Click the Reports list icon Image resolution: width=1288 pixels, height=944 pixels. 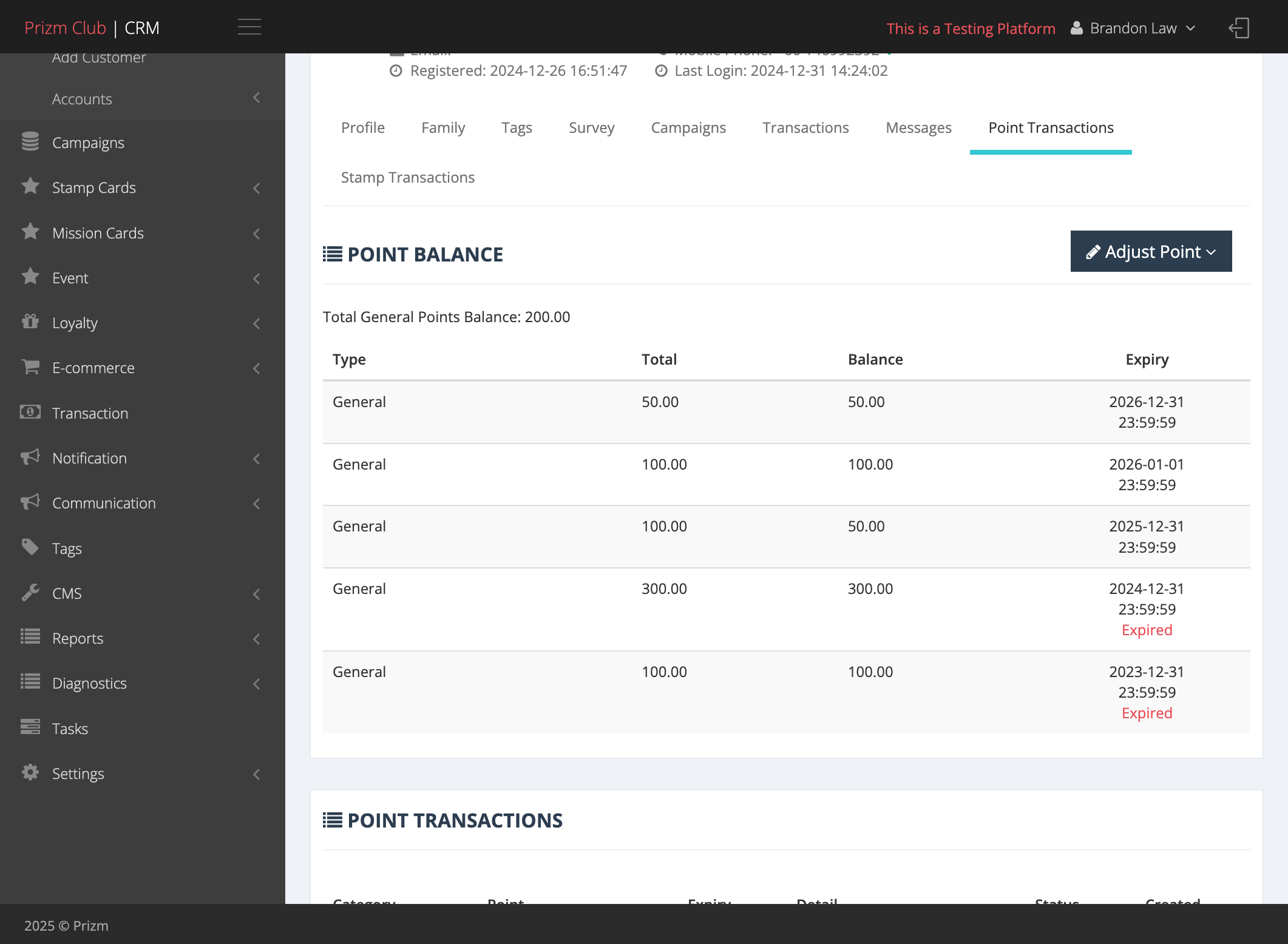click(30, 637)
